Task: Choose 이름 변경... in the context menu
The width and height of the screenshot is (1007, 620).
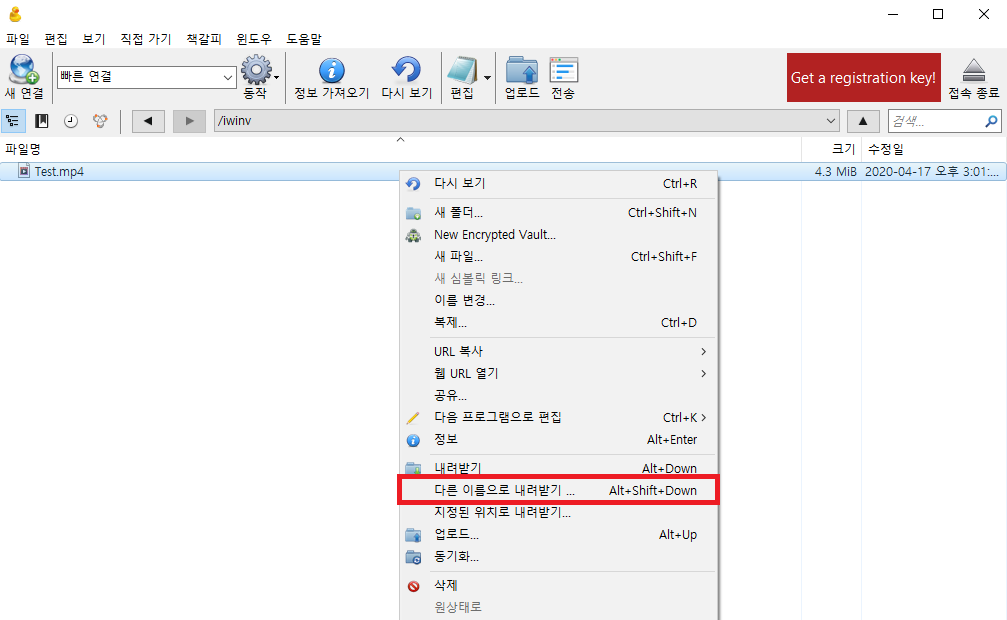Action: [558, 300]
